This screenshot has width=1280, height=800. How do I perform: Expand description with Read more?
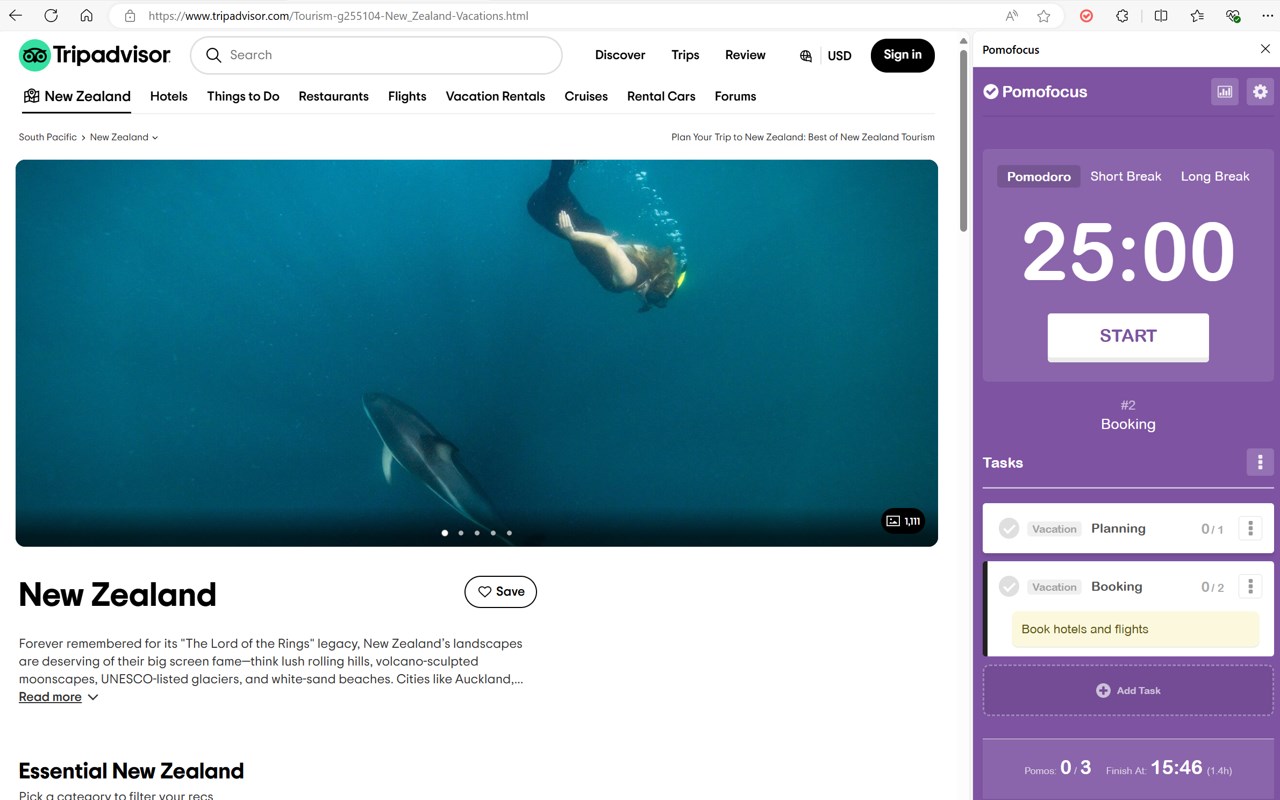pyautogui.click(x=59, y=697)
